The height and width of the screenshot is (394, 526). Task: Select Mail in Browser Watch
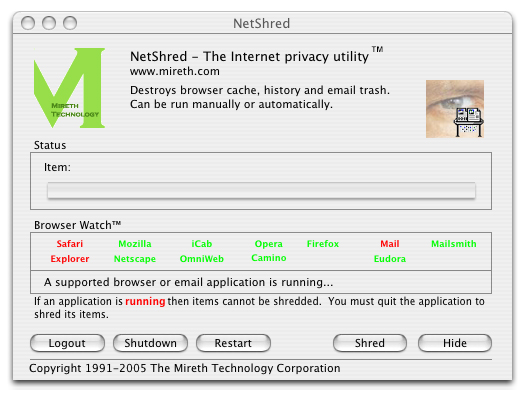[390, 244]
